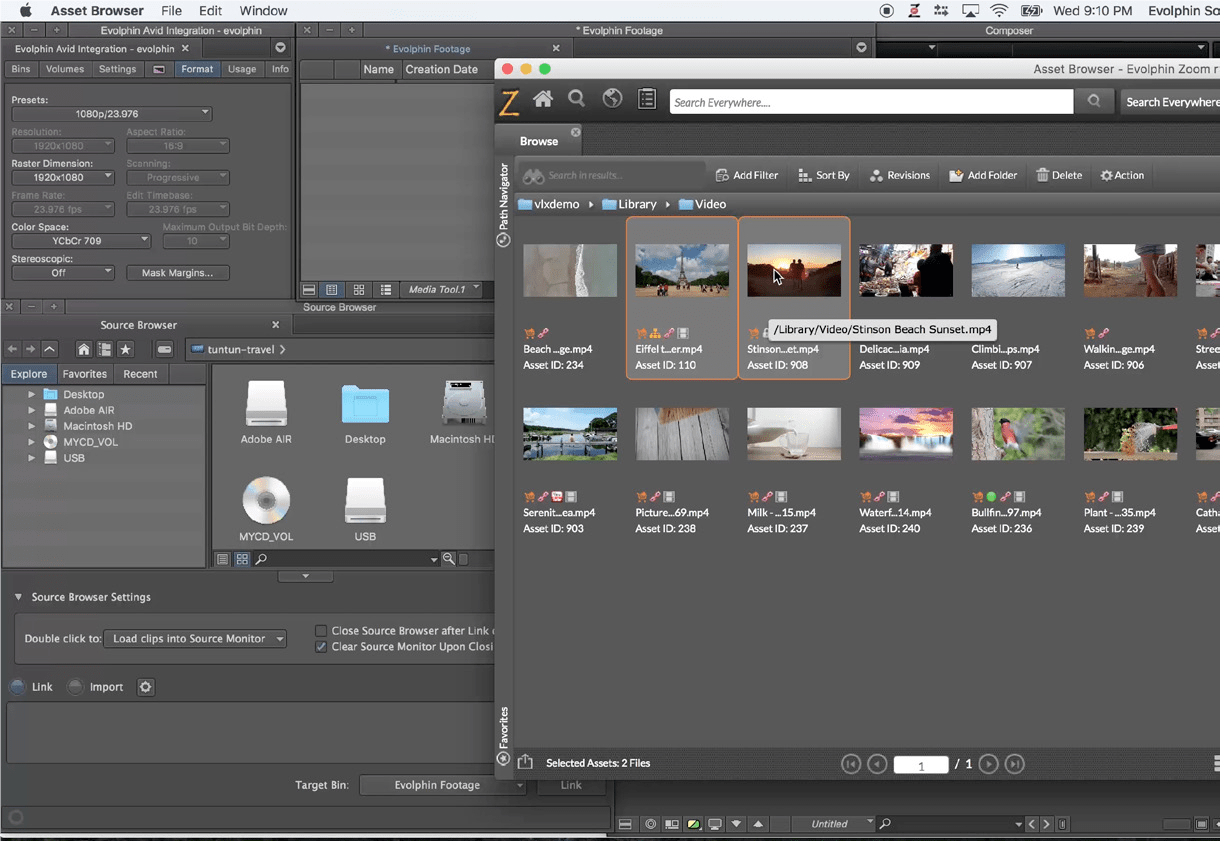Enable Close Source Browser after Link checkbox
This screenshot has height=841, width=1220.
tap(321, 631)
